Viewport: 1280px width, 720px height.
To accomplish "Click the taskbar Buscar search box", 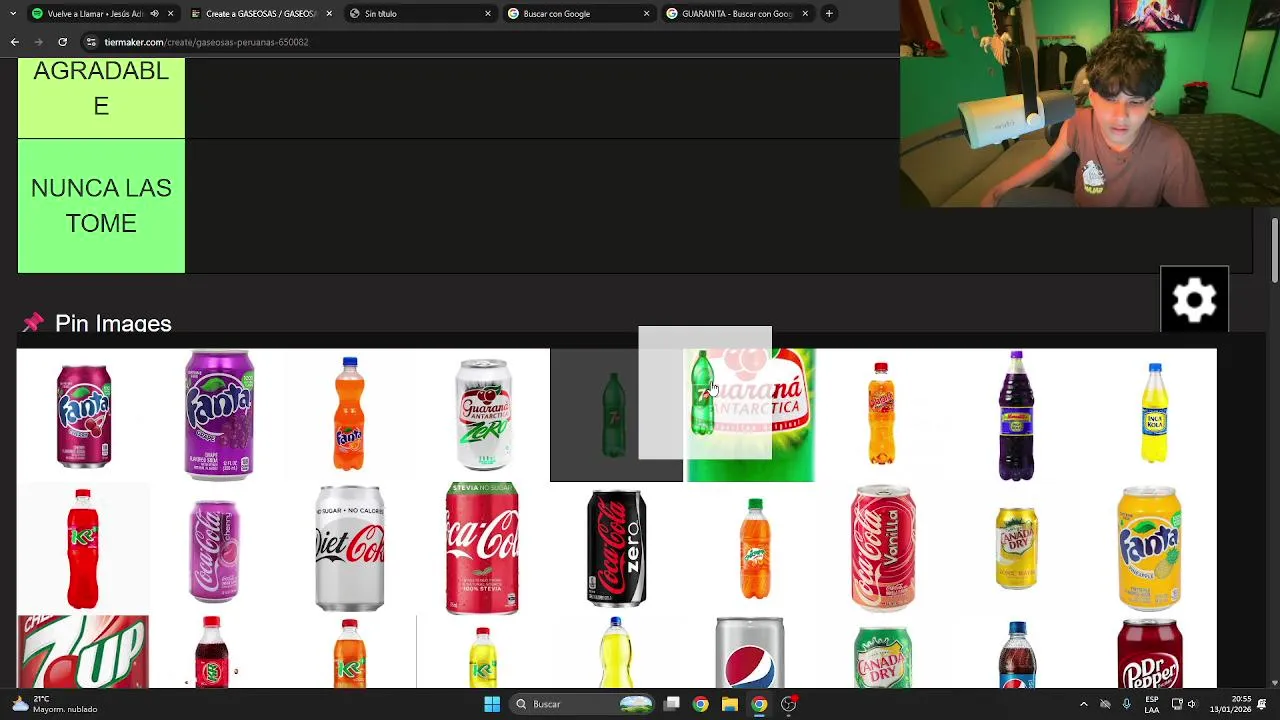I will (x=584, y=704).
